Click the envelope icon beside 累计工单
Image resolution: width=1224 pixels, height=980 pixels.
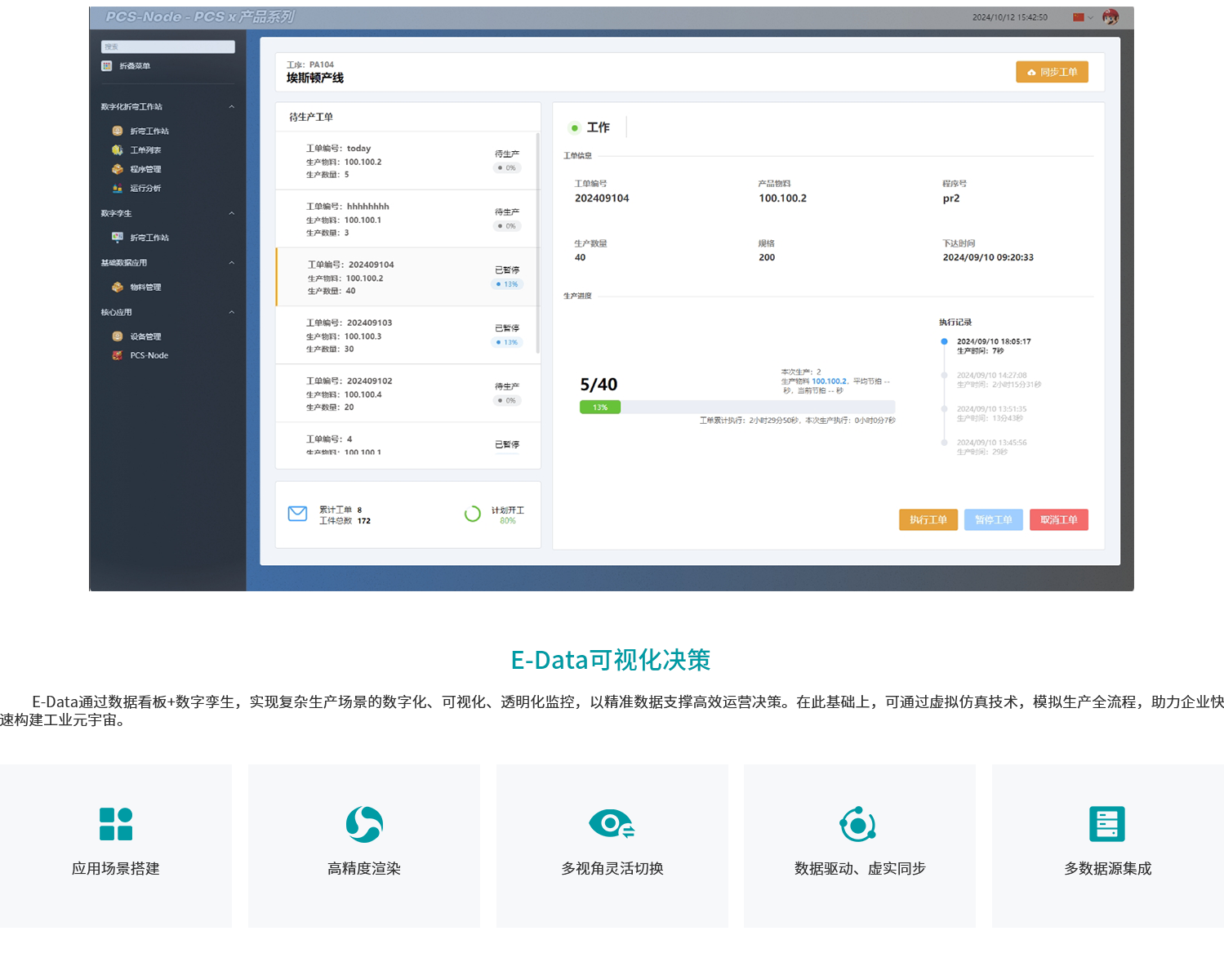click(x=297, y=514)
